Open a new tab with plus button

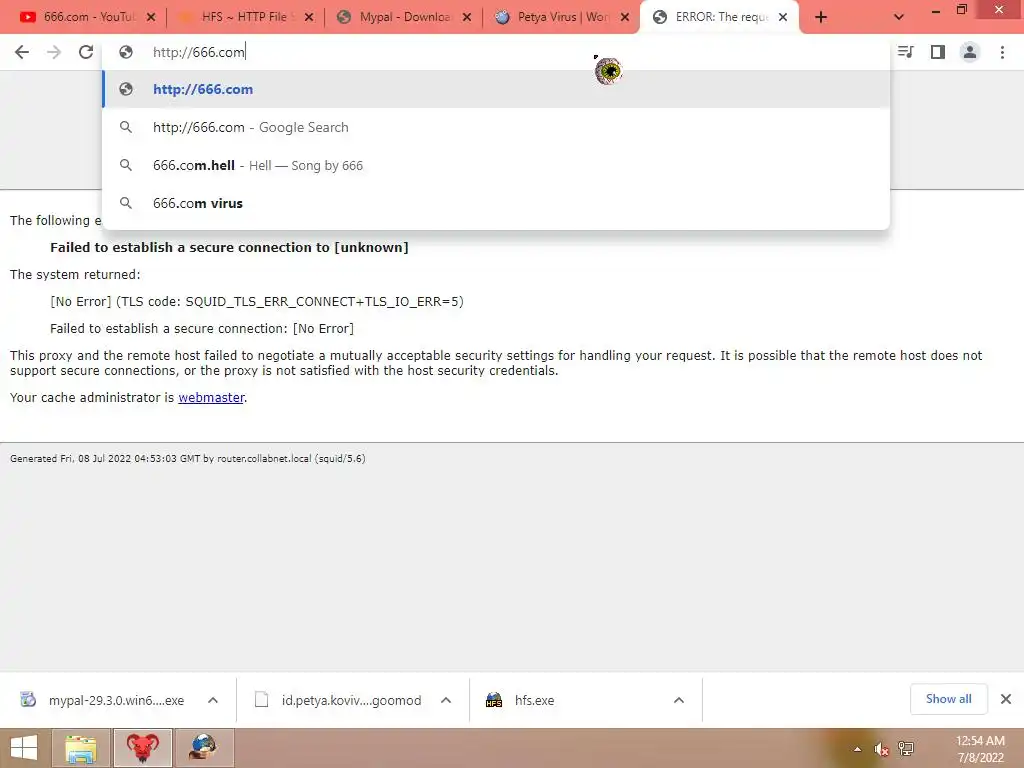pyautogui.click(x=821, y=18)
